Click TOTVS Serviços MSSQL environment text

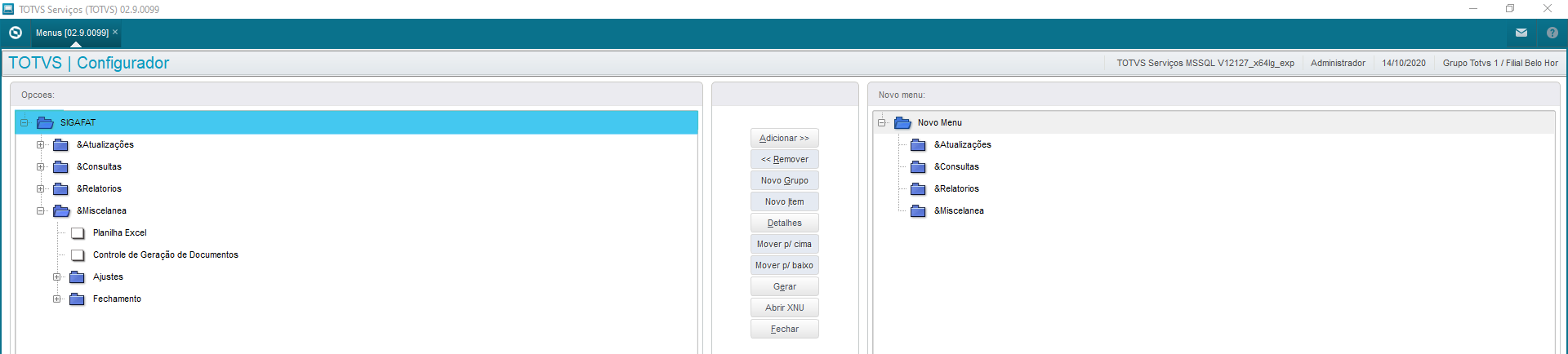click(1205, 63)
